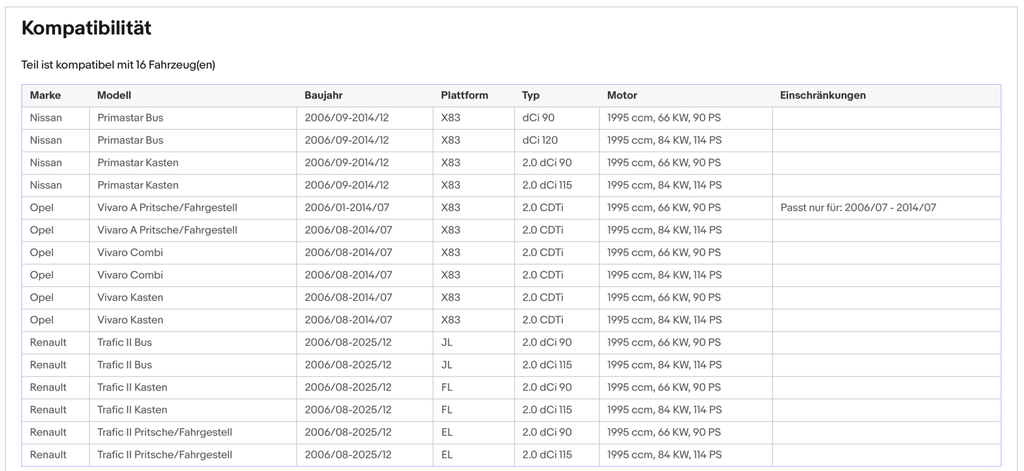
Task: Click 'dCi 90' type in first Primastar Bus row
Action: [x=538, y=118]
